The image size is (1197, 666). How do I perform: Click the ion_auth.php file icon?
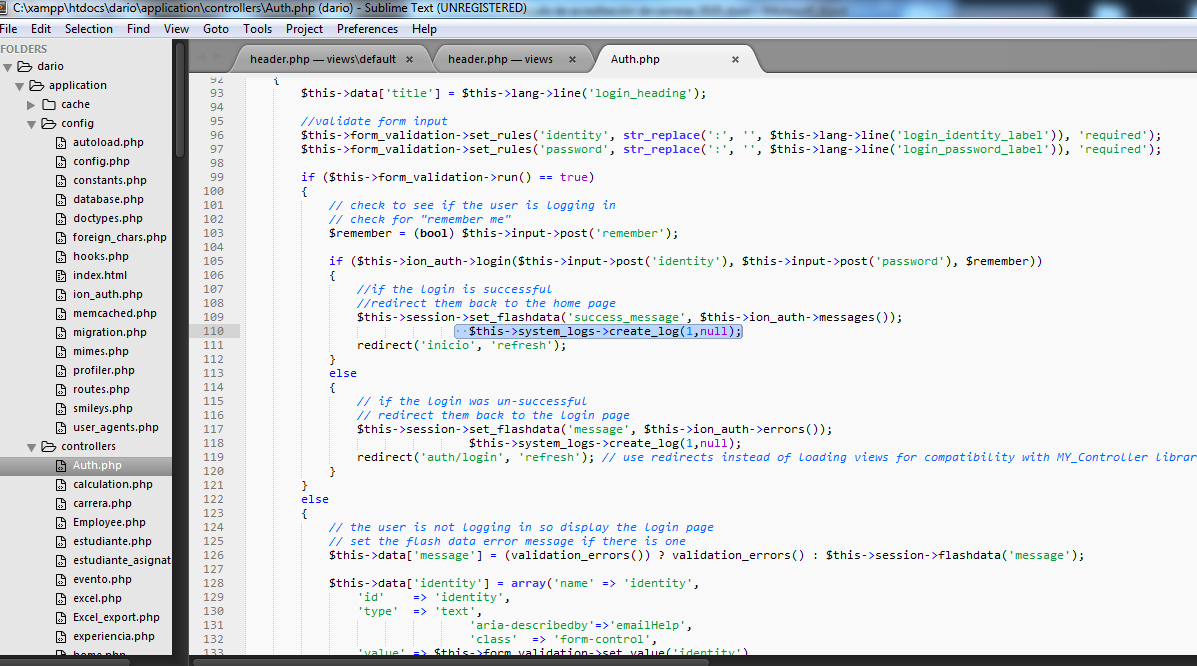point(61,295)
